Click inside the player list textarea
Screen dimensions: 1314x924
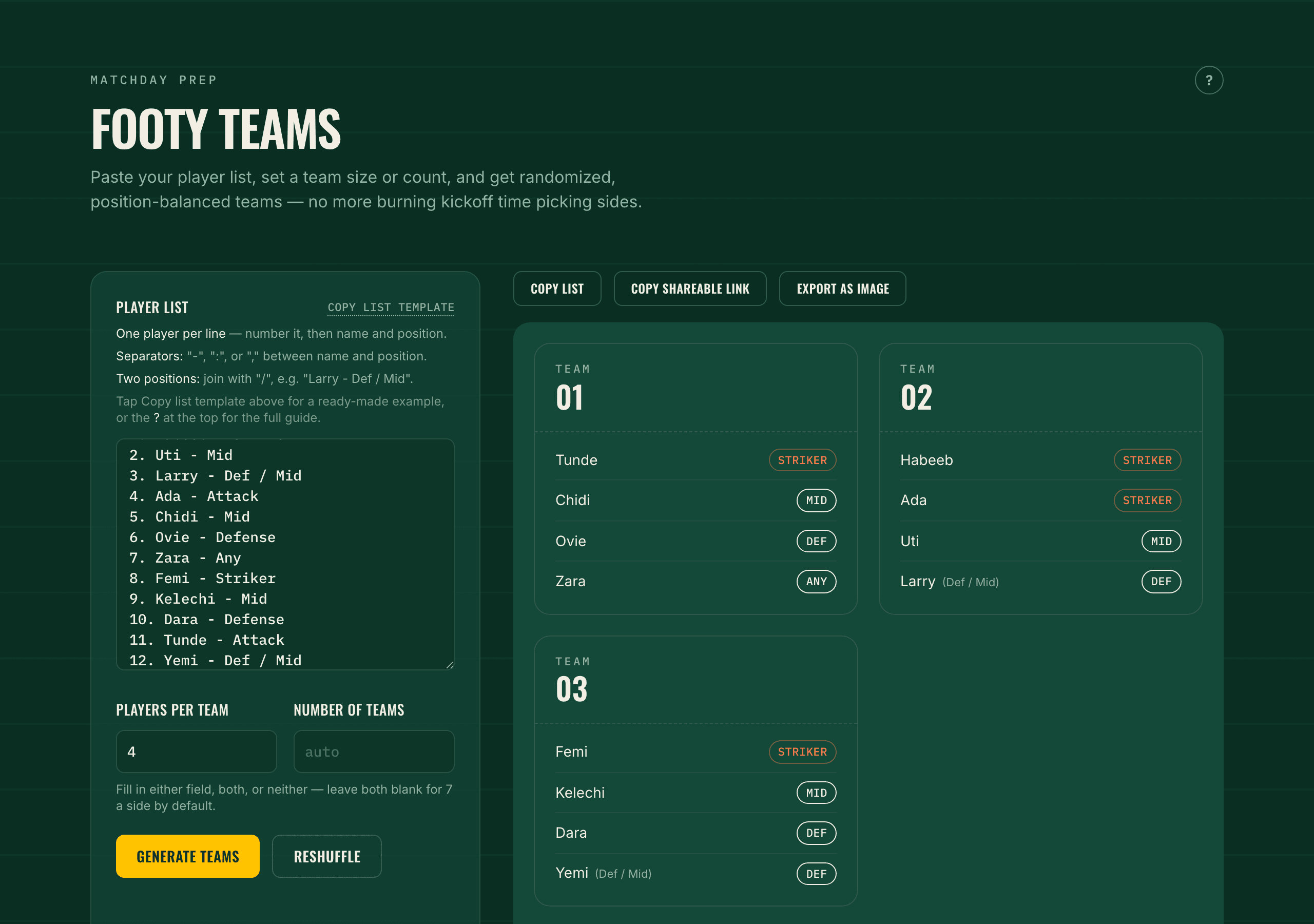285,554
